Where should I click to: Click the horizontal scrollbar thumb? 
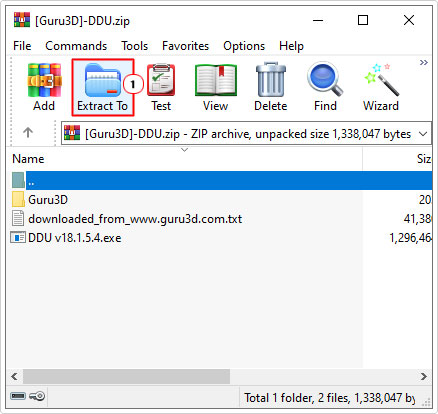(126, 376)
